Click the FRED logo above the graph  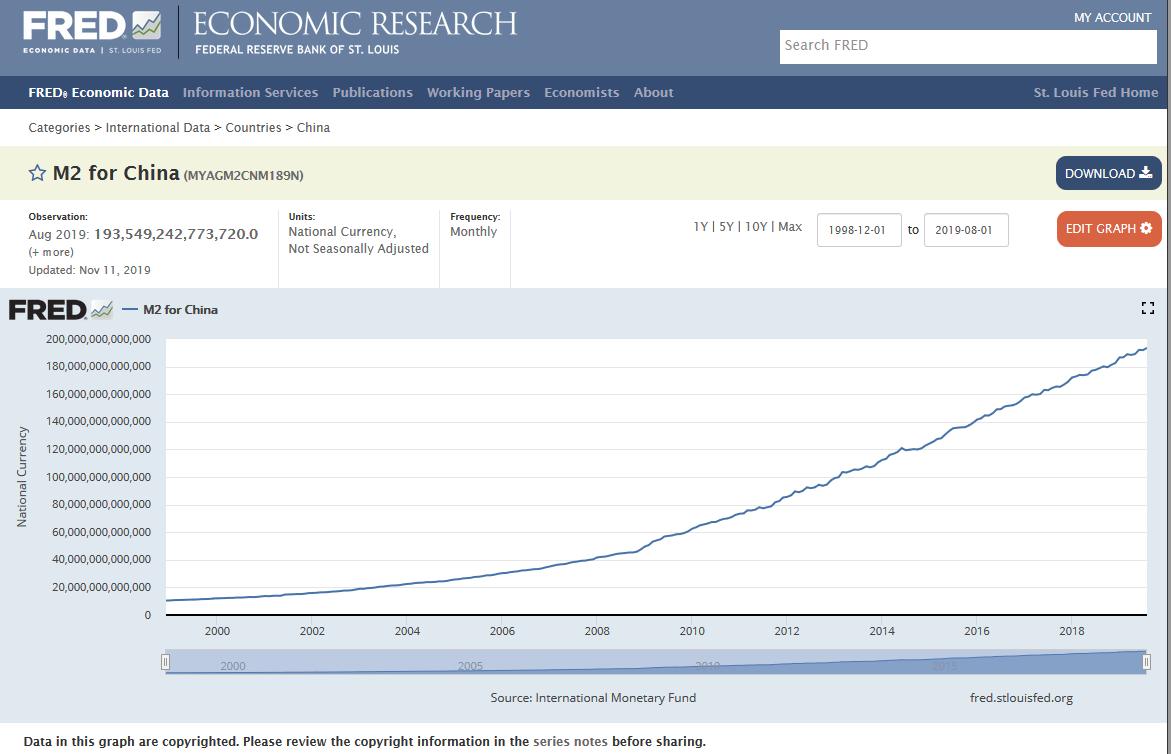point(60,310)
